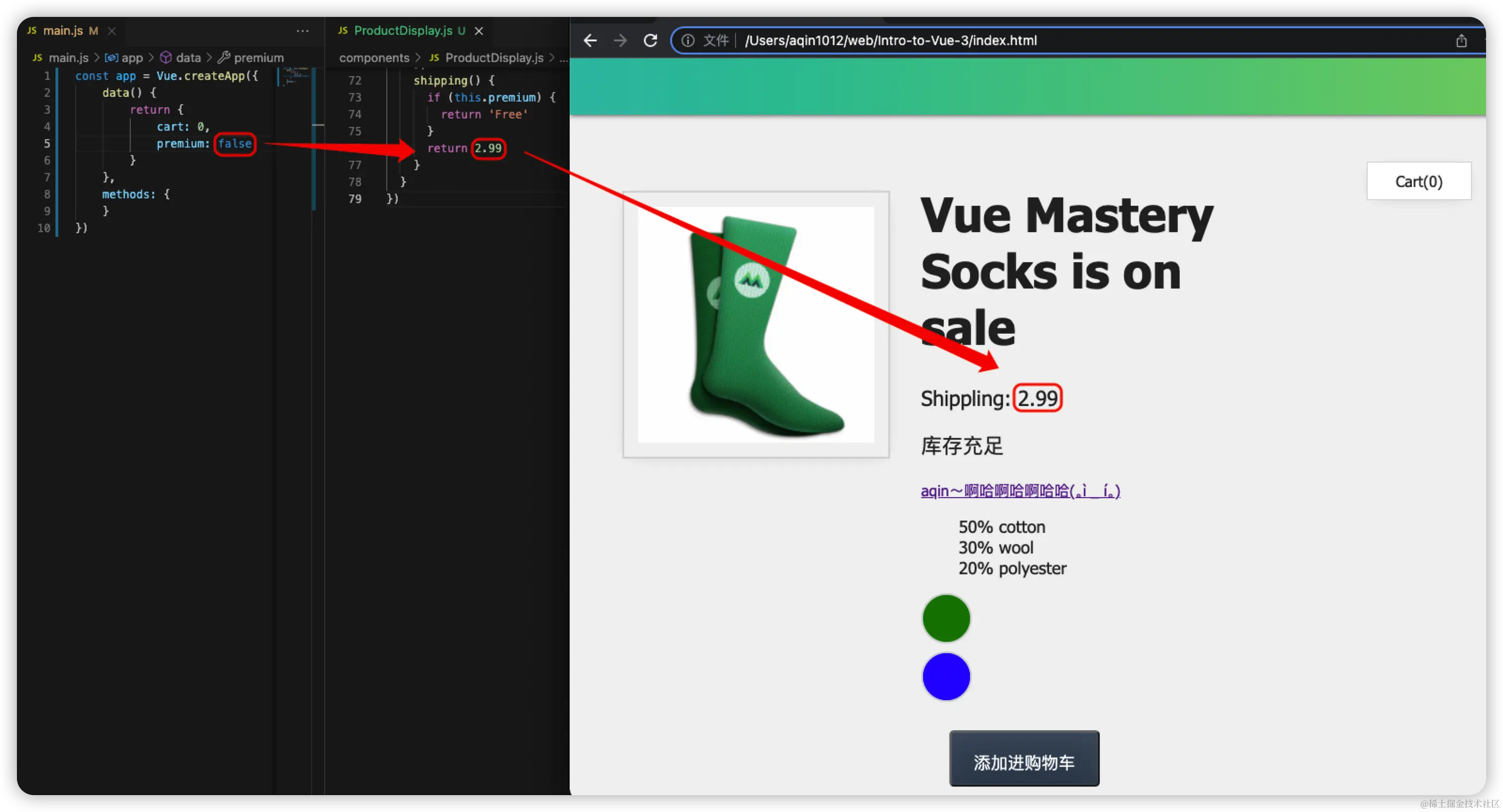
Task: Switch to the main.js tab
Action: [63, 31]
